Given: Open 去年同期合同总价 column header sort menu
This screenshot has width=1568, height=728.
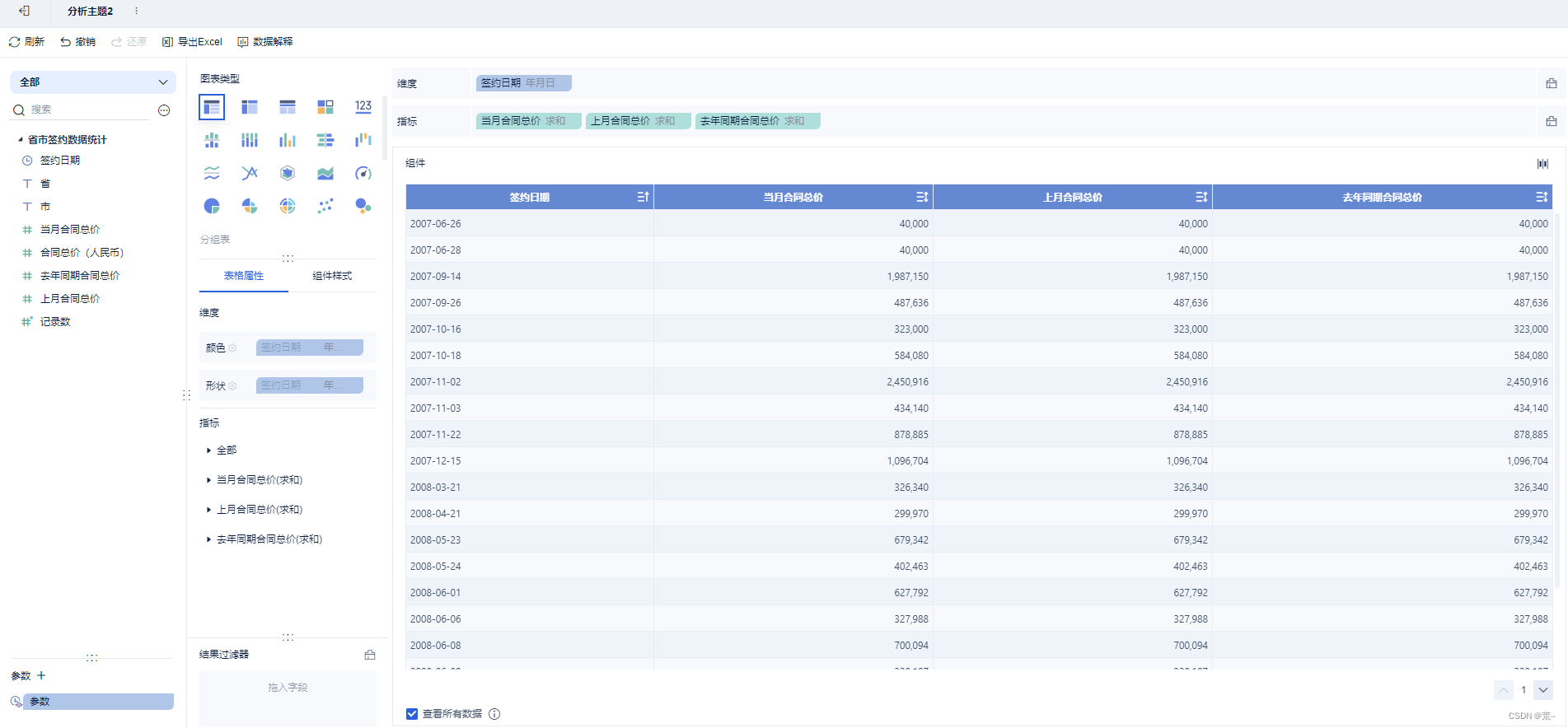Looking at the screenshot, I should click(x=1542, y=197).
